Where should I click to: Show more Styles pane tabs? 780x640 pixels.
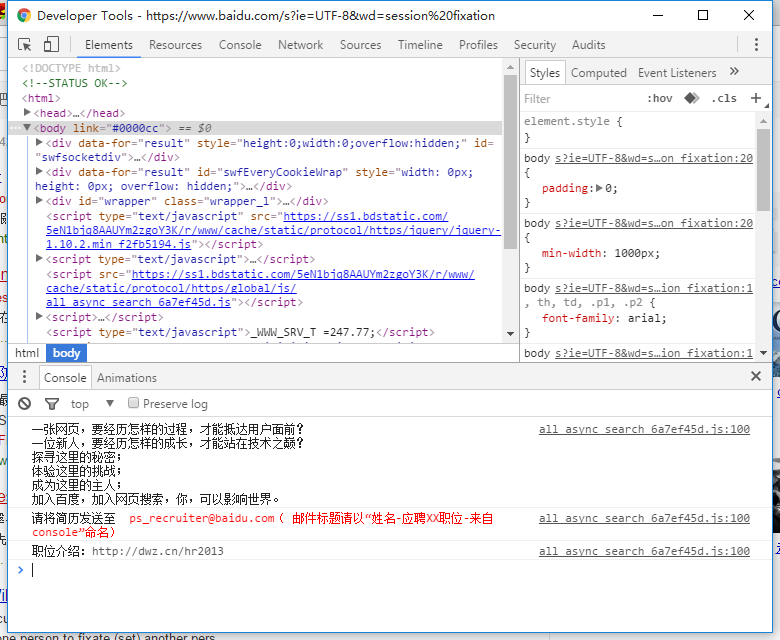pyautogui.click(x=734, y=72)
